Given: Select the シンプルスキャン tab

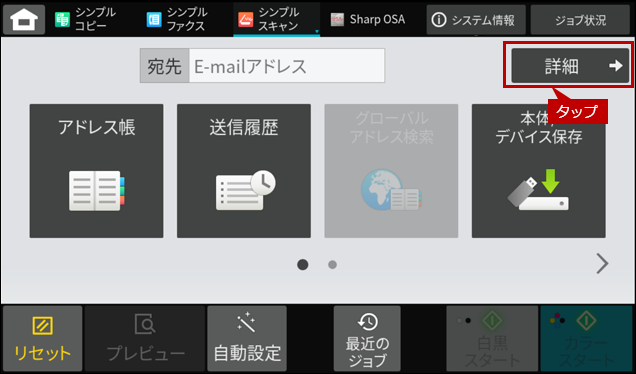Looking at the screenshot, I should click(277, 19).
